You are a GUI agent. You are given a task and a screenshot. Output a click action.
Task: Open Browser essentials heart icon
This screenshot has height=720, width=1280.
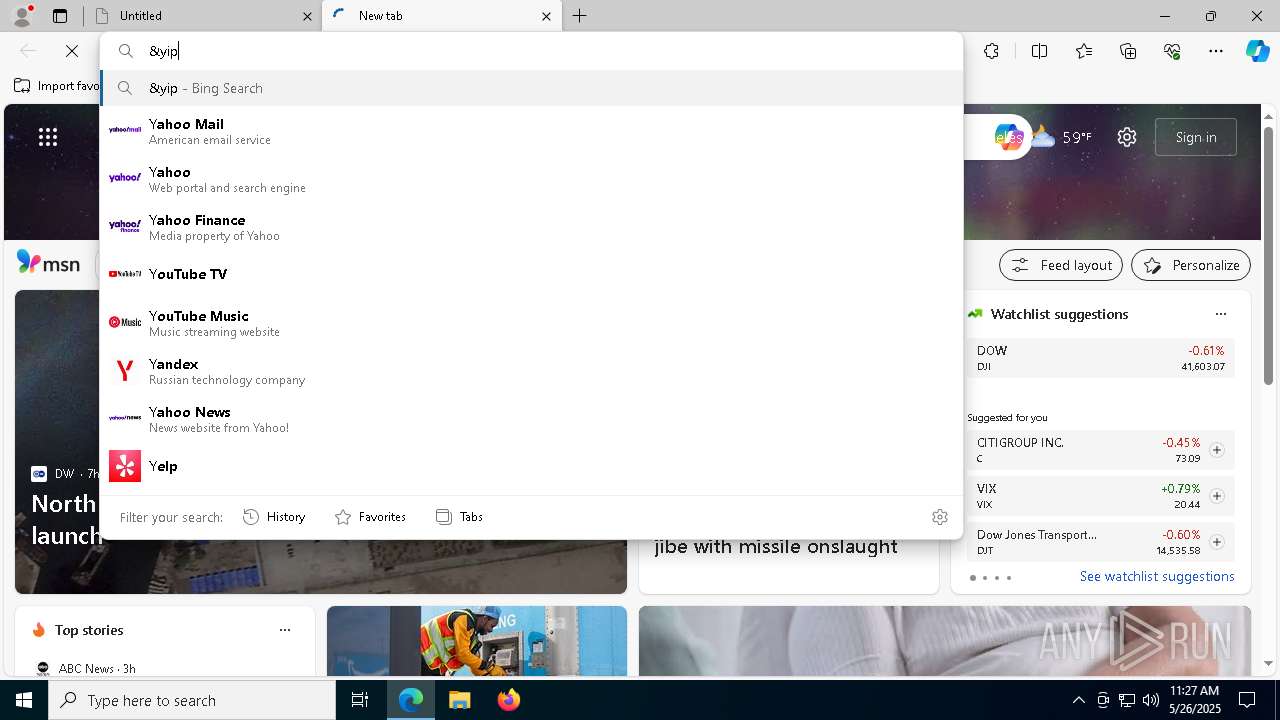tap(1172, 51)
